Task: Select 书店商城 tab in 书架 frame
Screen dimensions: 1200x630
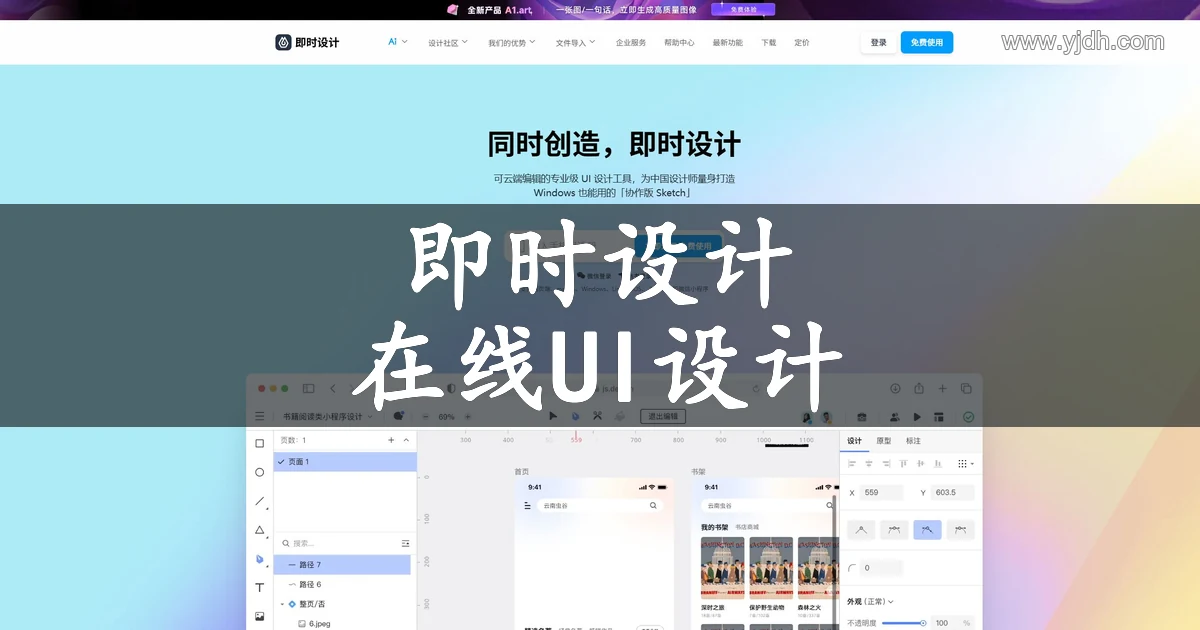Action: (x=747, y=527)
